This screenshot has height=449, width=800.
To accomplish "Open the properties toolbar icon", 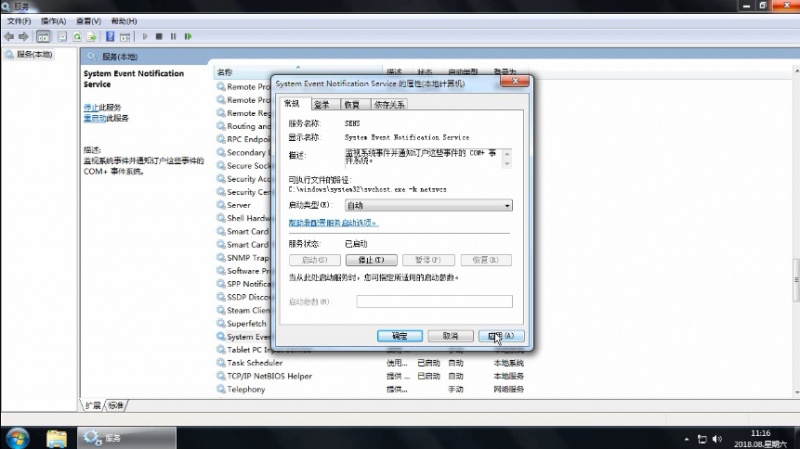I will 62,37.
